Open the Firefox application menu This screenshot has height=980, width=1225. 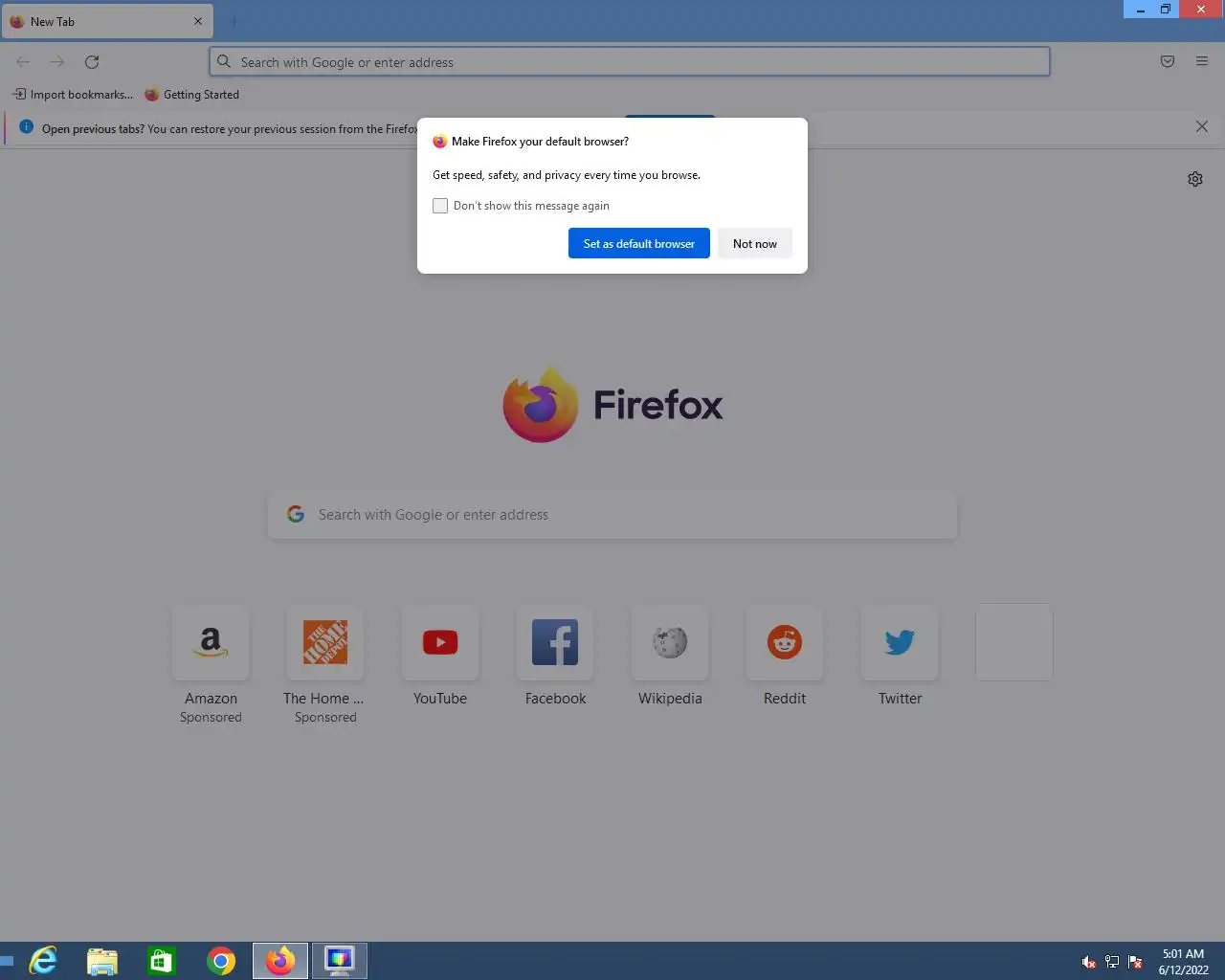tap(1202, 61)
